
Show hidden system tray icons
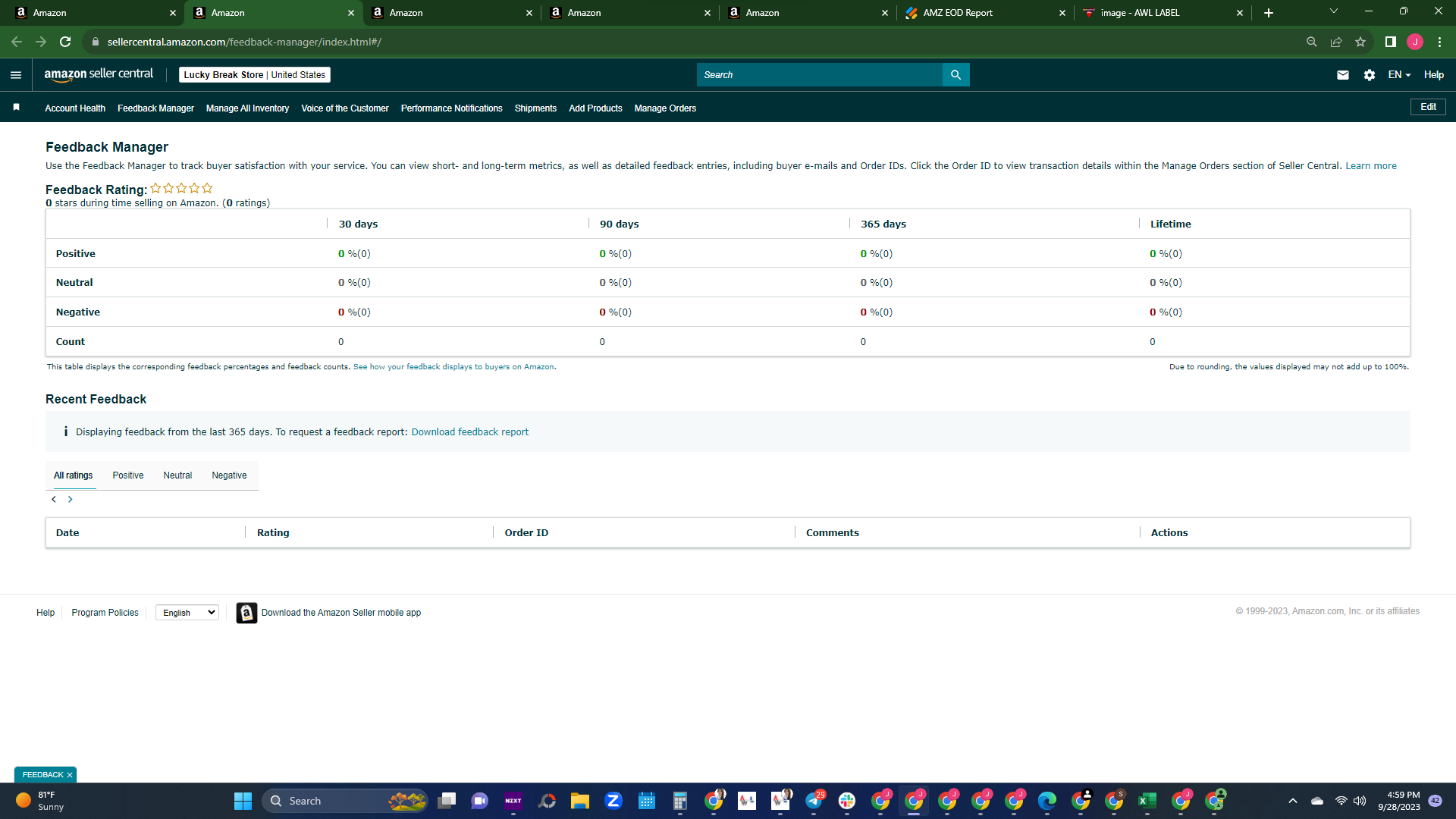click(x=1293, y=801)
